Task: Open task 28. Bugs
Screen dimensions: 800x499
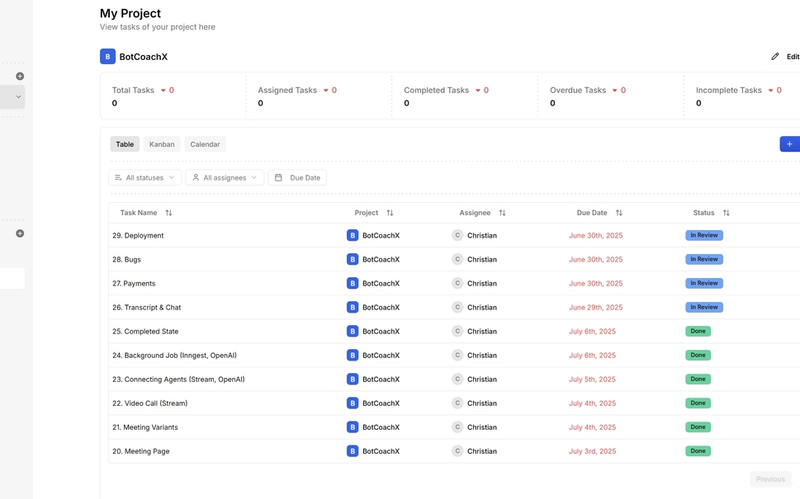Action: point(127,260)
